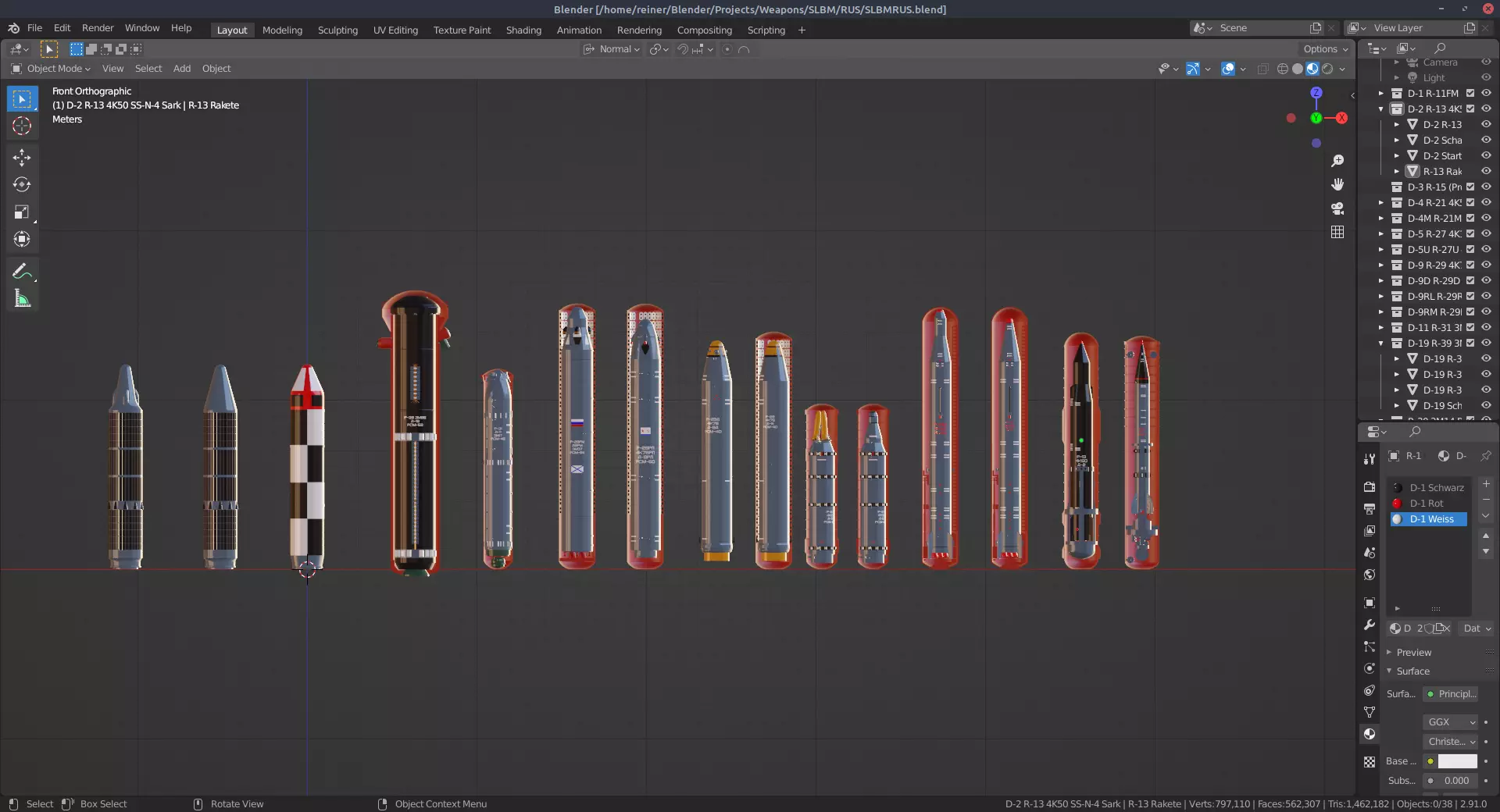1500x812 pixels.
Task: Open the viewport Add menu
Action: [182, 69]
